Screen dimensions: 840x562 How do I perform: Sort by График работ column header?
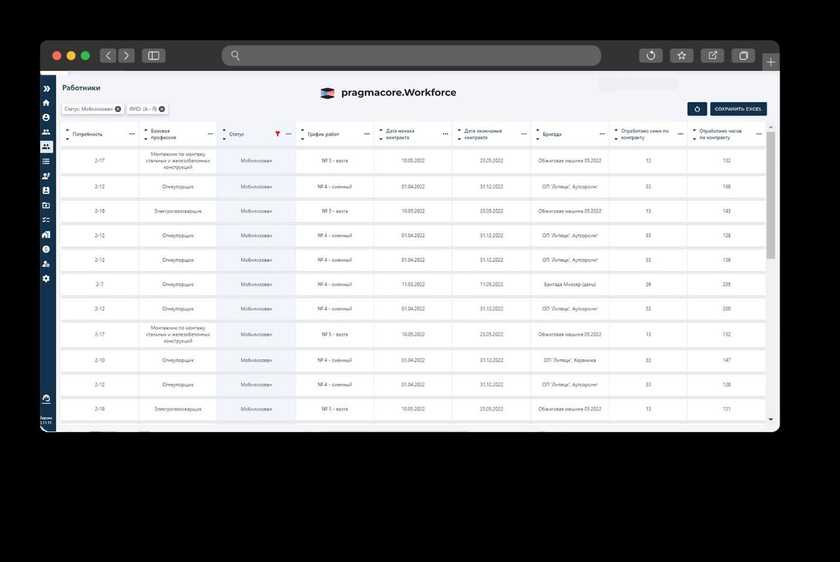(x=323, y=133)
